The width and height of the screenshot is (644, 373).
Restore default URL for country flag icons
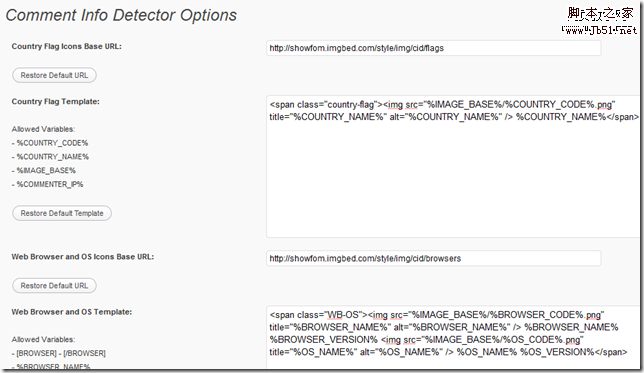[54, 75]
